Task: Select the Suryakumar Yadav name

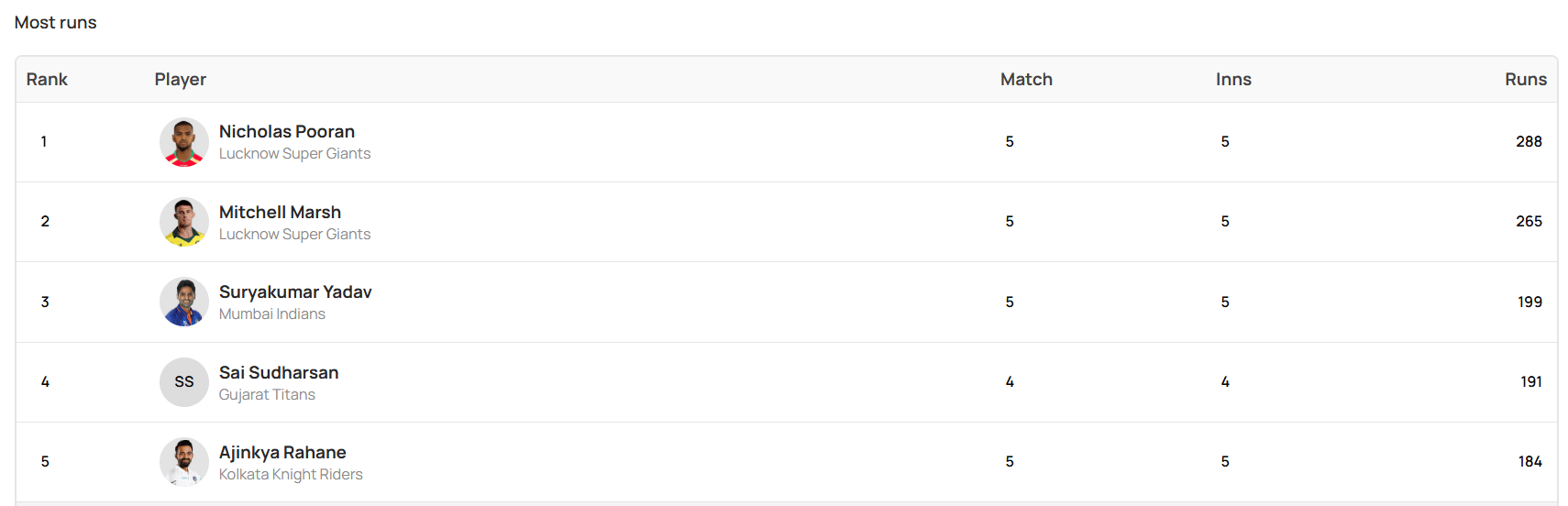Action: click(295, 291)
